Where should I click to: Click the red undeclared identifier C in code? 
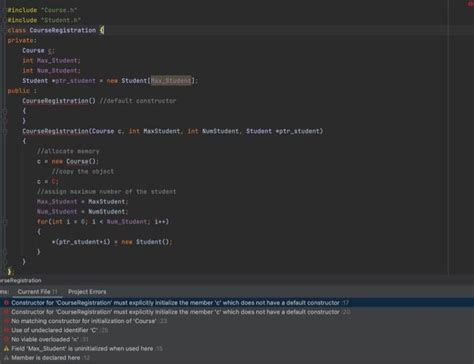click(55, 182)
